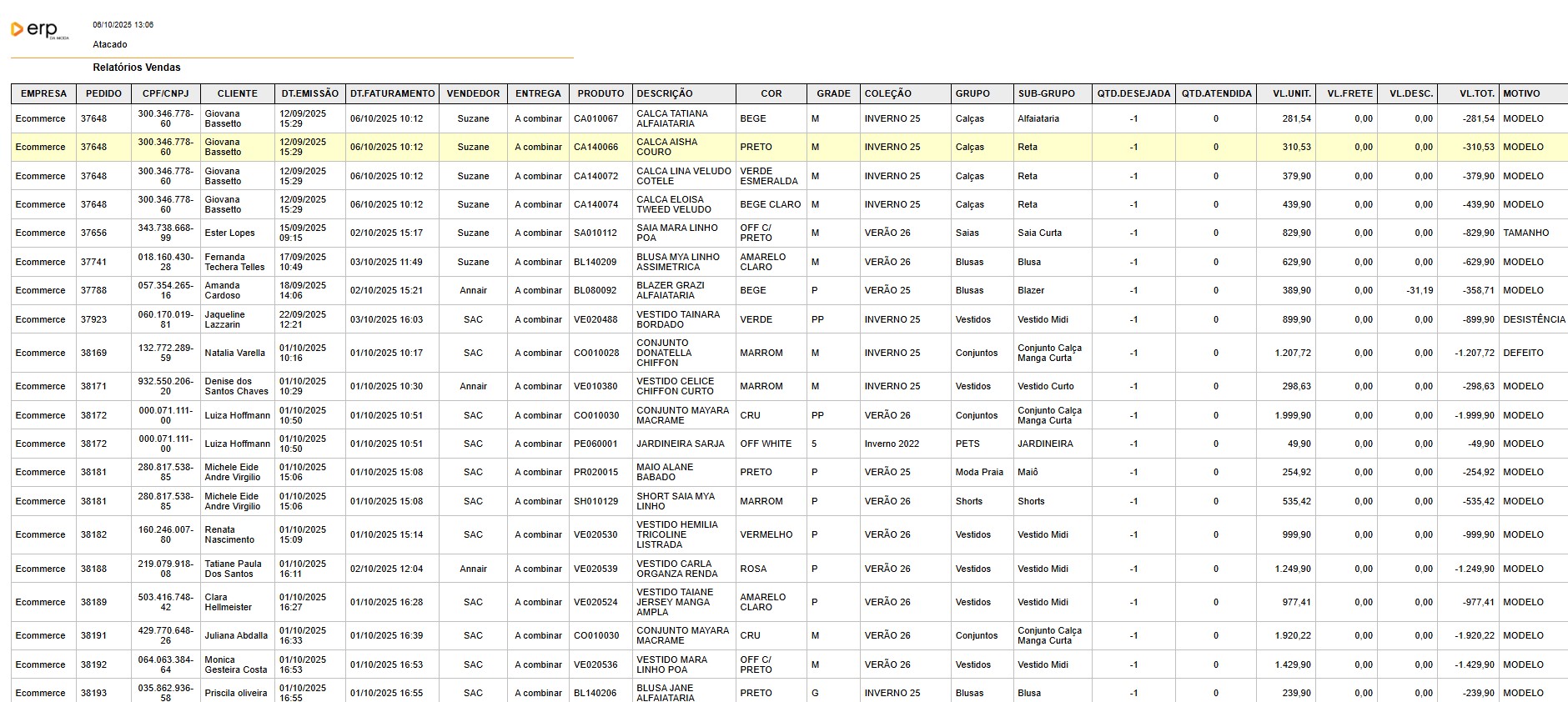Viewport: 1568px width, 702px height.
Task: Click the Relatórios Vendas title
Action: tap(137, 68)
